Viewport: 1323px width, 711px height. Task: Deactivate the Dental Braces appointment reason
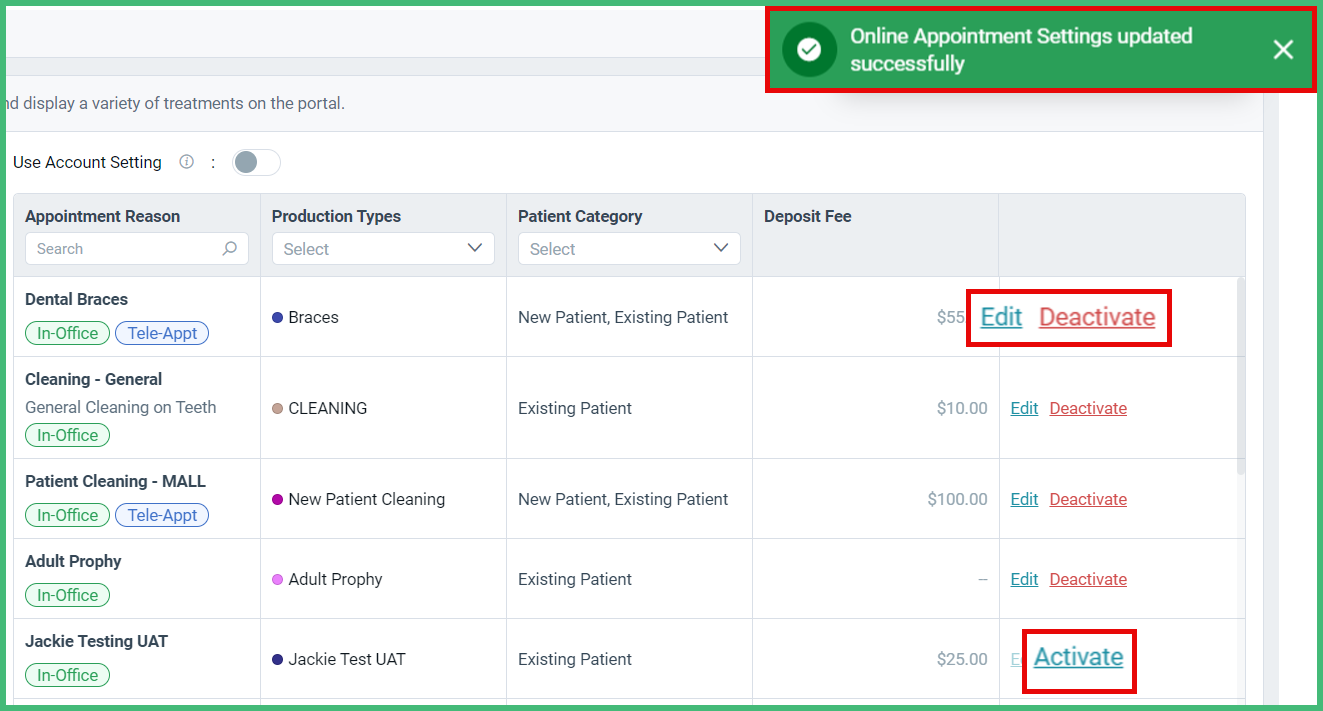1097,316
